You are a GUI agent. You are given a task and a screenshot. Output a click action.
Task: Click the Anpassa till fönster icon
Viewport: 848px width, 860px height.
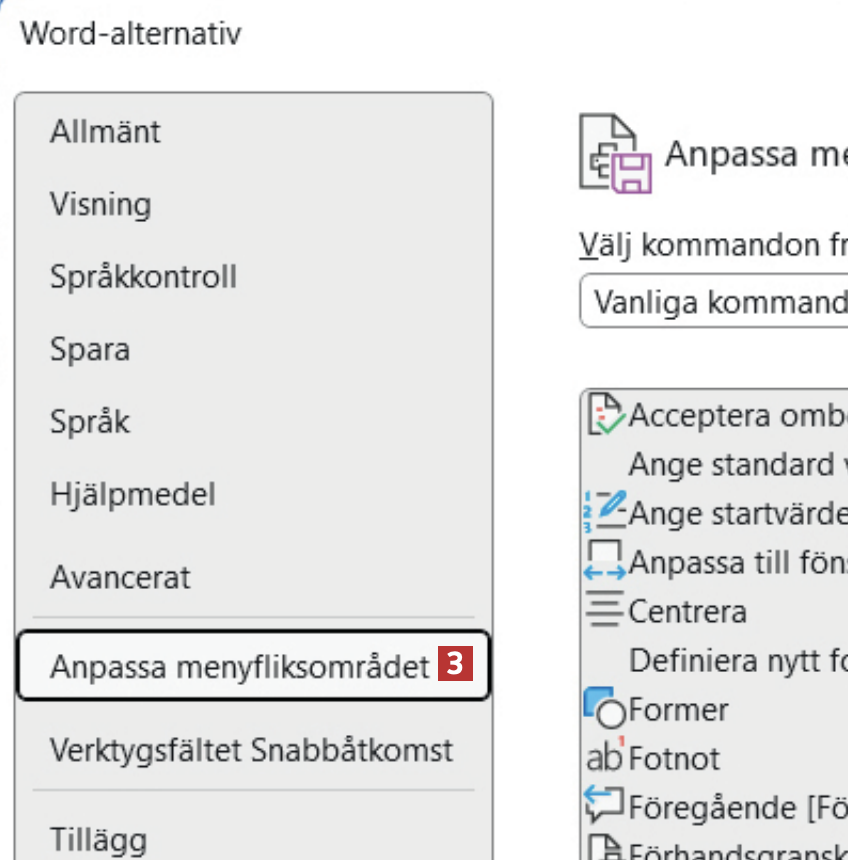605,562
